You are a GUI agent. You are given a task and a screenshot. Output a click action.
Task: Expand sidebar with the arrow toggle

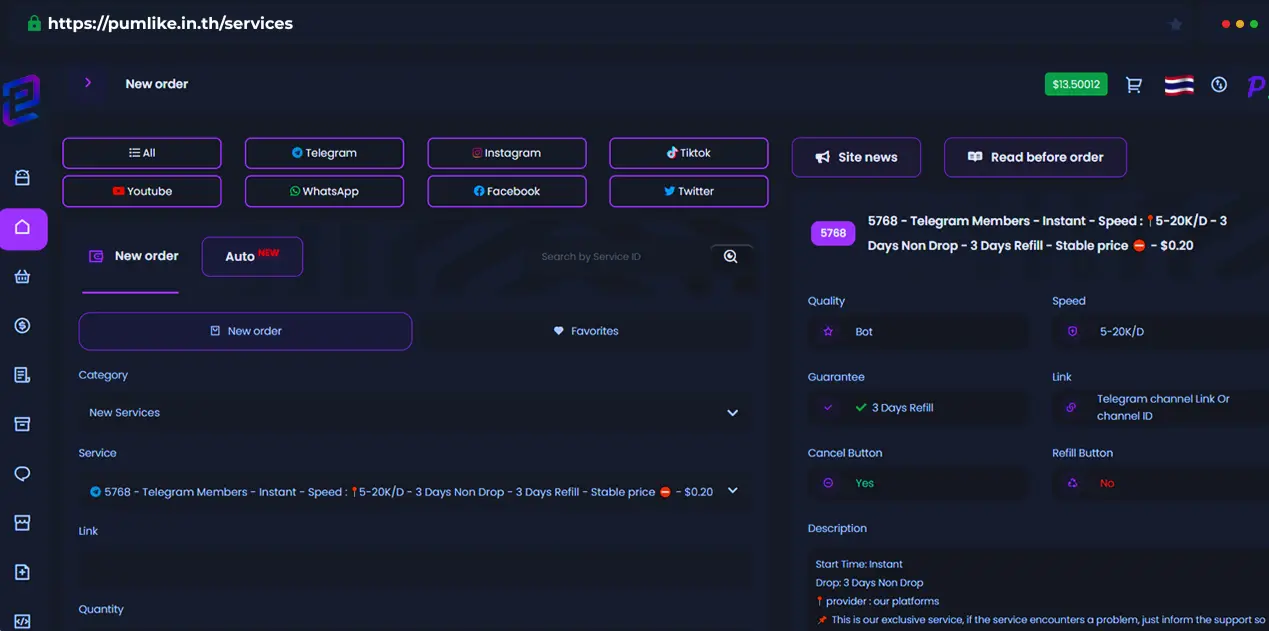88,83
